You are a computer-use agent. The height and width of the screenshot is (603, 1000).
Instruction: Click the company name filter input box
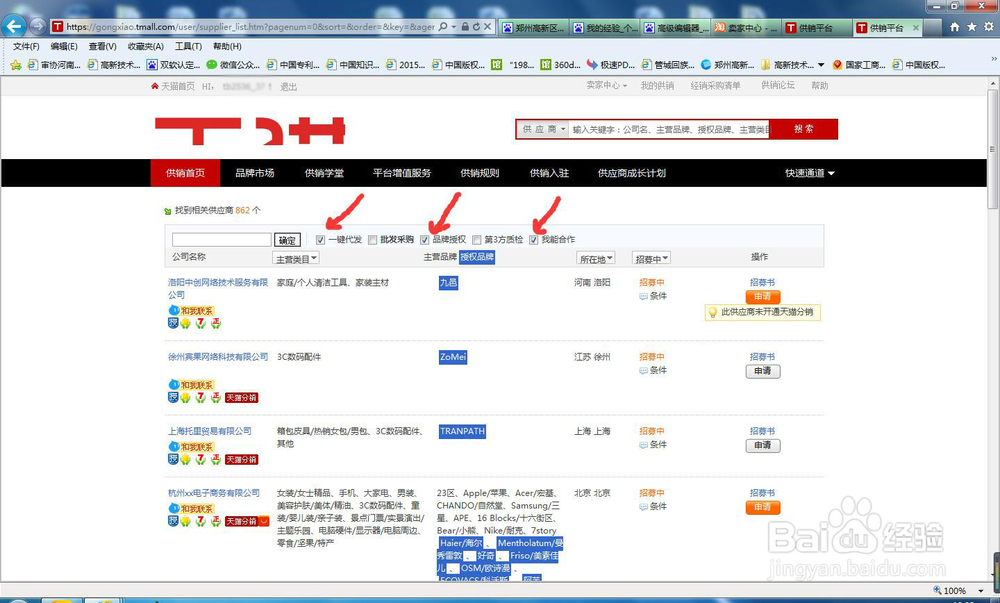[222, 240]
